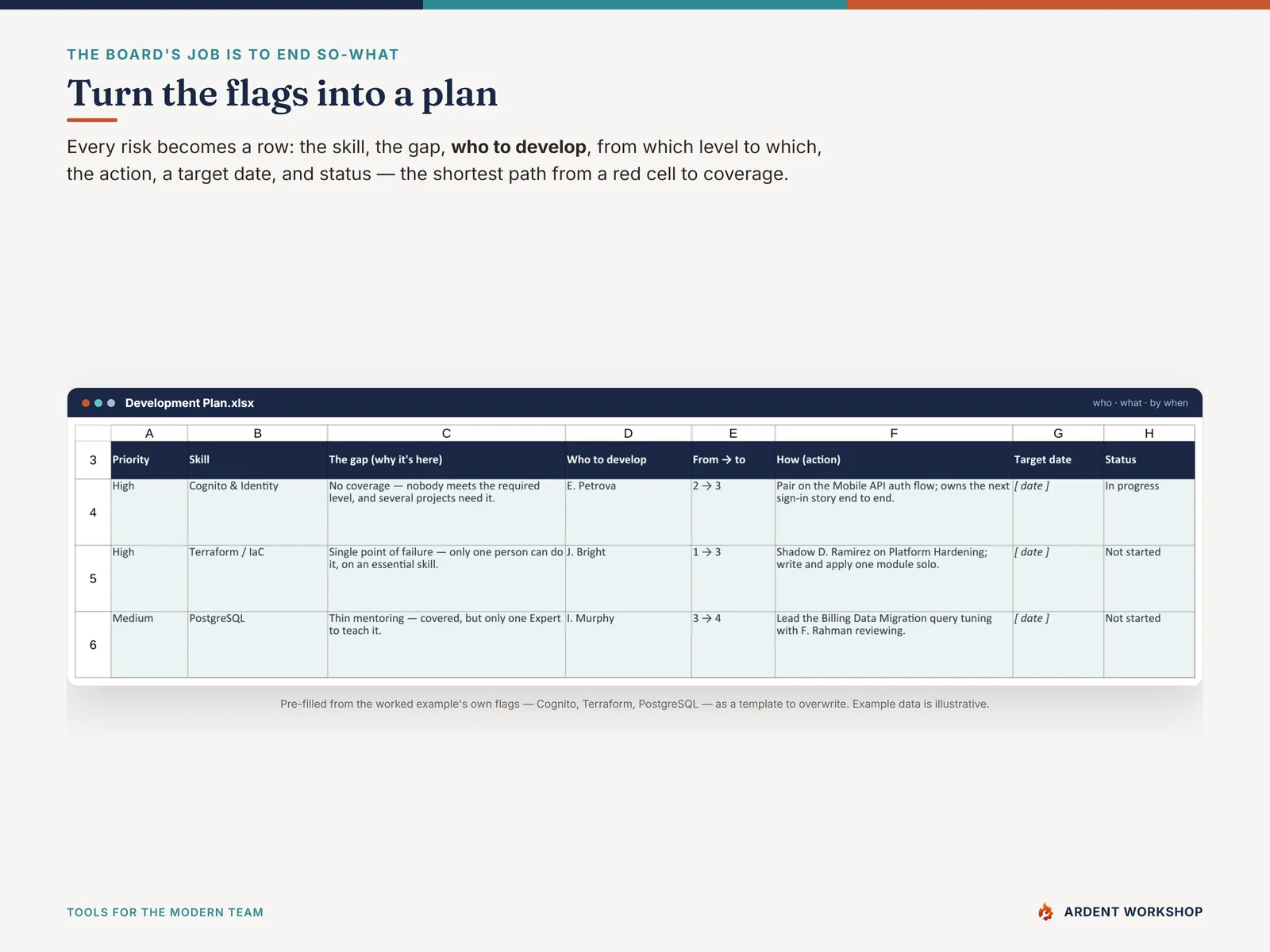This screenshot has height=952, width=1270.
Task: Select the High priority cell in Cognito row
Action: point(149,512)
